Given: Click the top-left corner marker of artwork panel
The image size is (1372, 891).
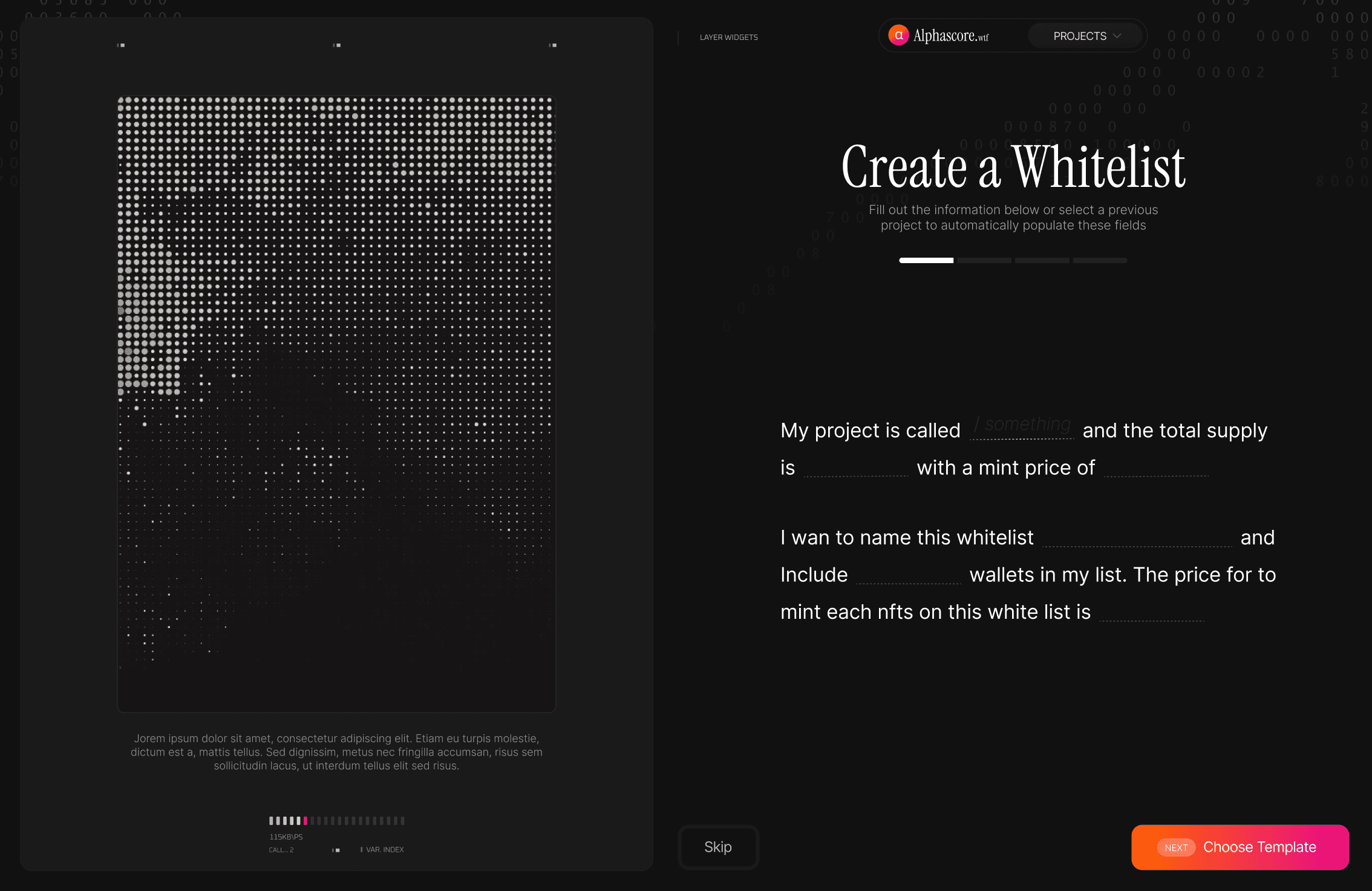Looking at the screenshot, I should point(121,45).
